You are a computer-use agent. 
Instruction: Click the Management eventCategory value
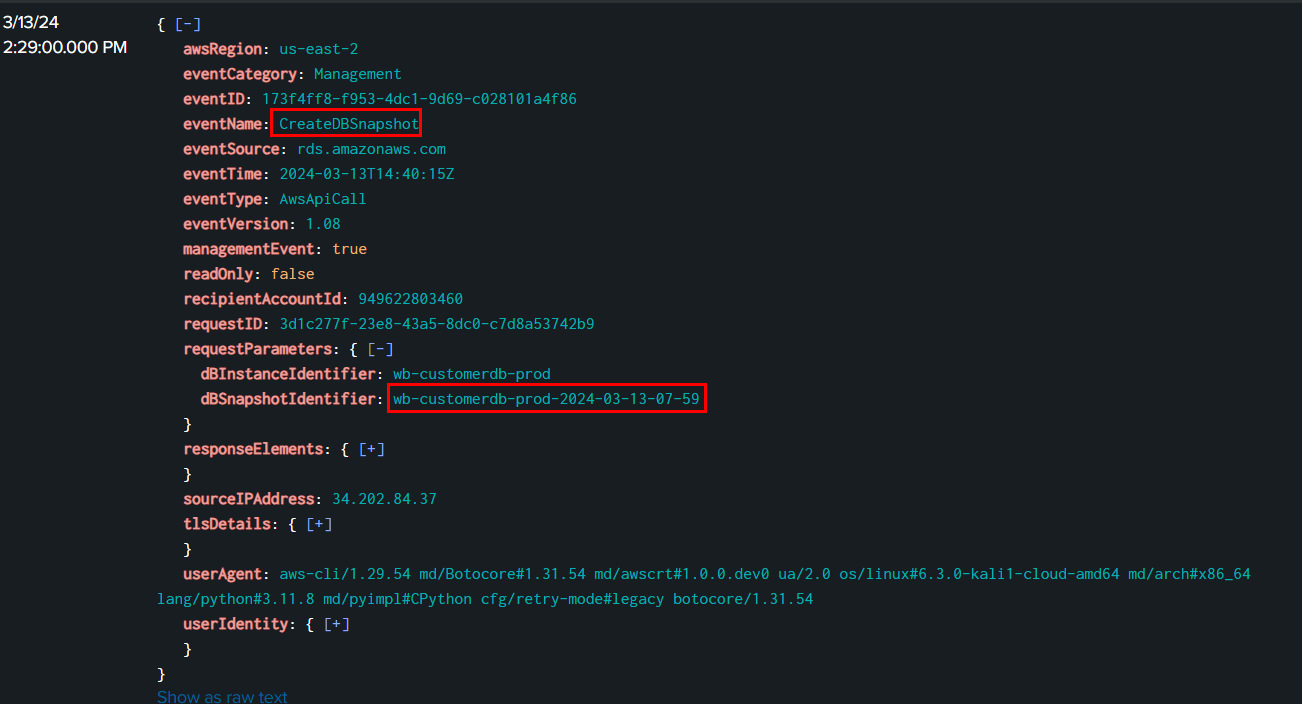(357, 74)
